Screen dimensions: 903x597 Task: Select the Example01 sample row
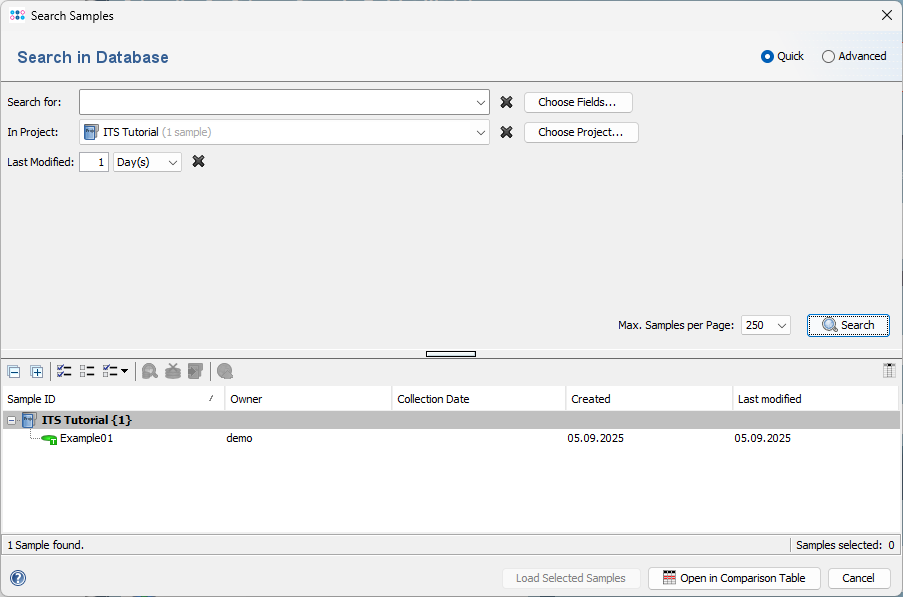click(85, 438)
